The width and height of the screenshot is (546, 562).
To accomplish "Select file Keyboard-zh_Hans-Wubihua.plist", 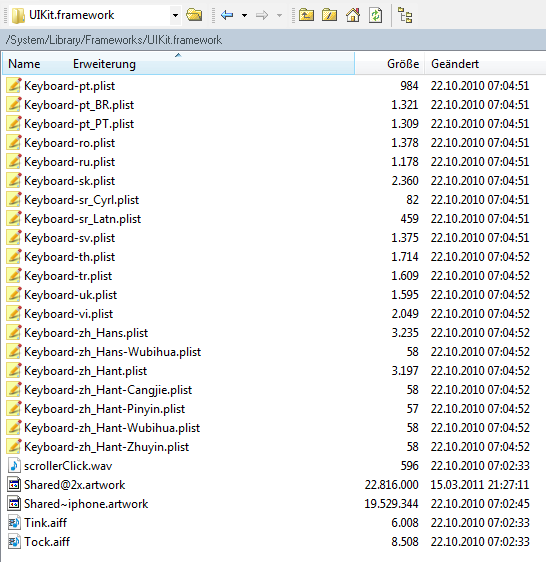I will point(113,352).
